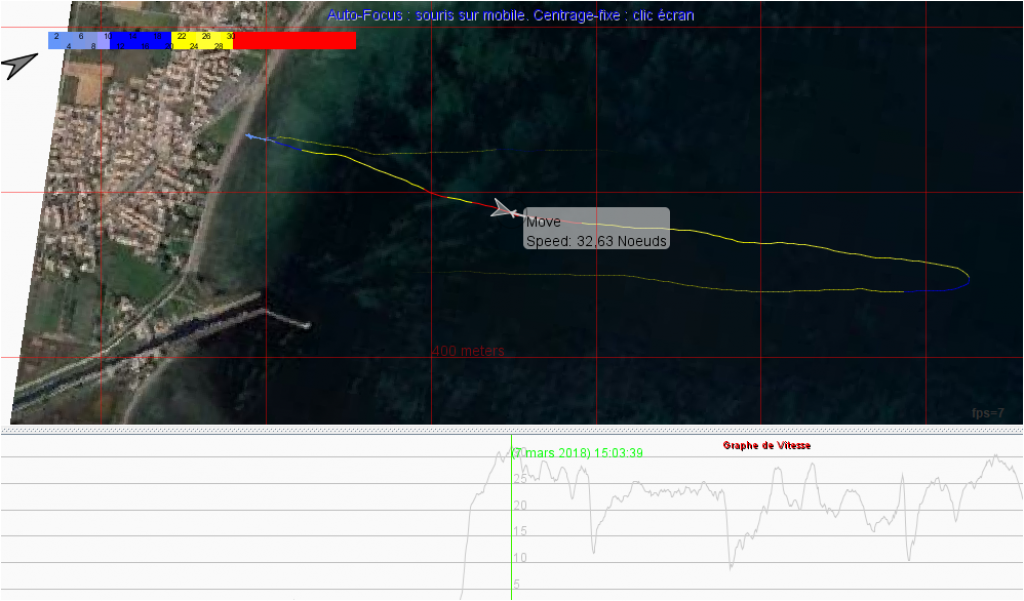Click the '100 meters' scale label
Image resolution: width=1024 pixels, height=601 pixels.
(468, 351)
